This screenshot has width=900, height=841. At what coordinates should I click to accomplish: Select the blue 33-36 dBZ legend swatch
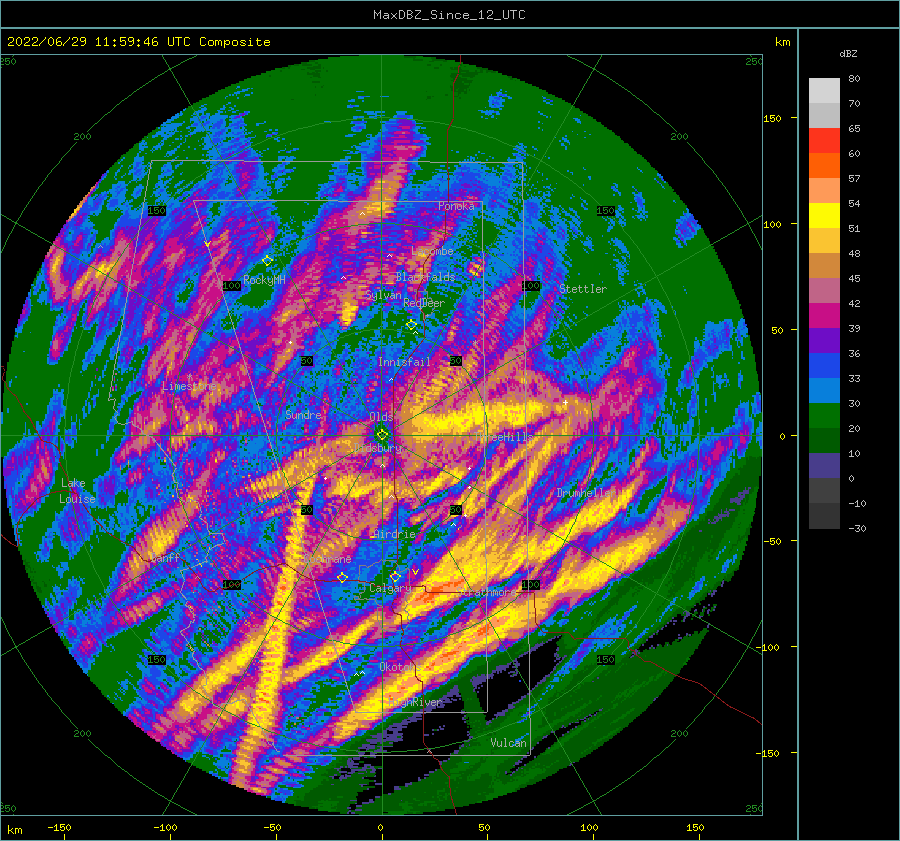pyautogui.click(x=824, y=366)
